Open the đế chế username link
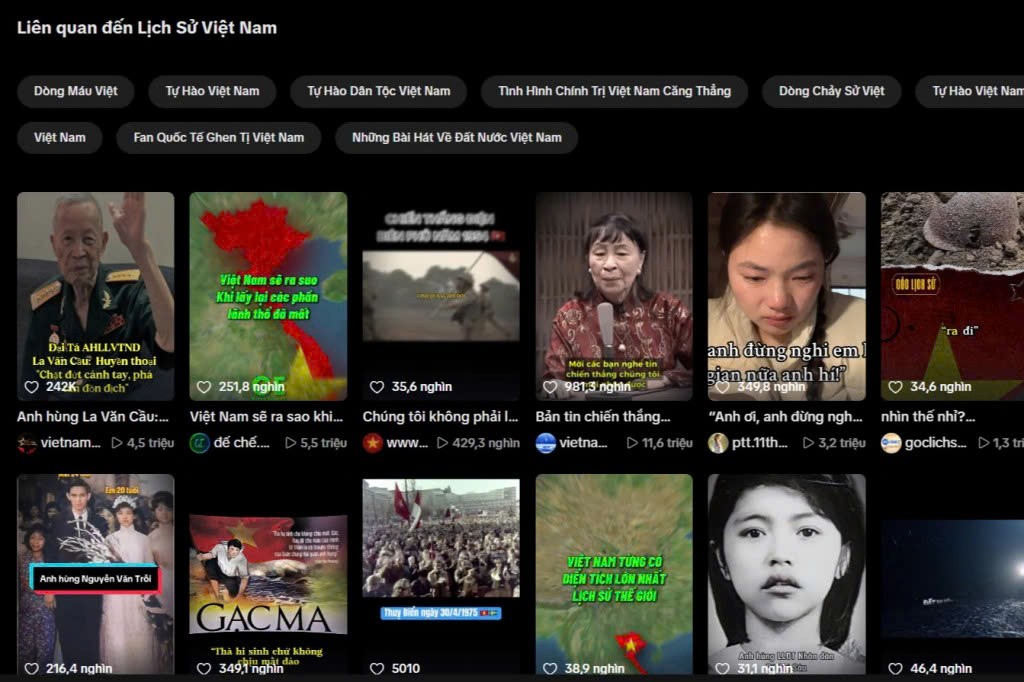The image size is (1024, 682). (x=242, y=443)
